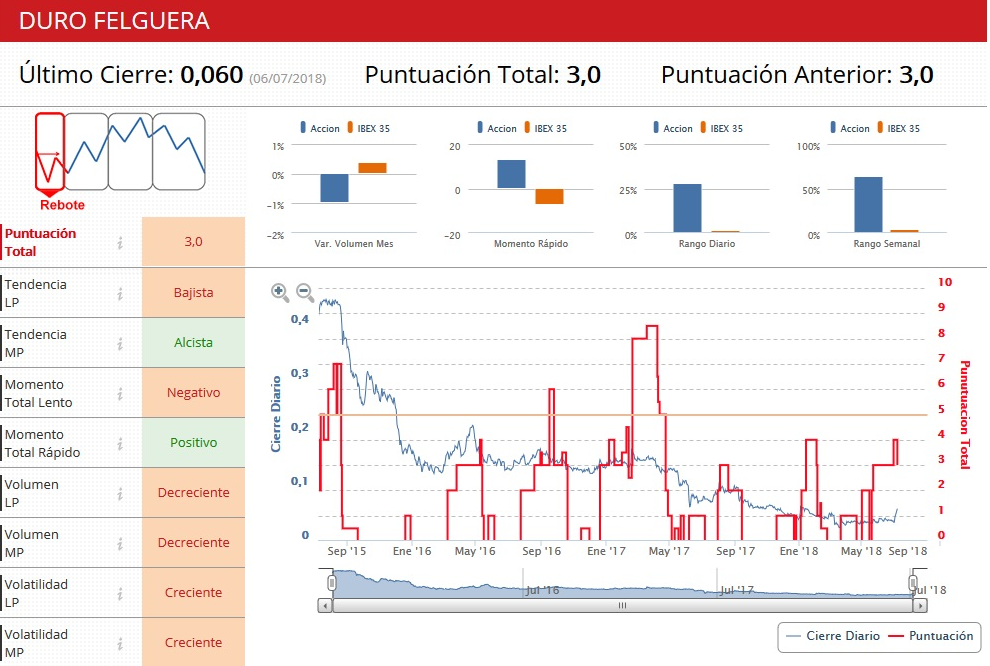
Task: Toggle Cierre Diario line in legend
Action: point(833,636)
